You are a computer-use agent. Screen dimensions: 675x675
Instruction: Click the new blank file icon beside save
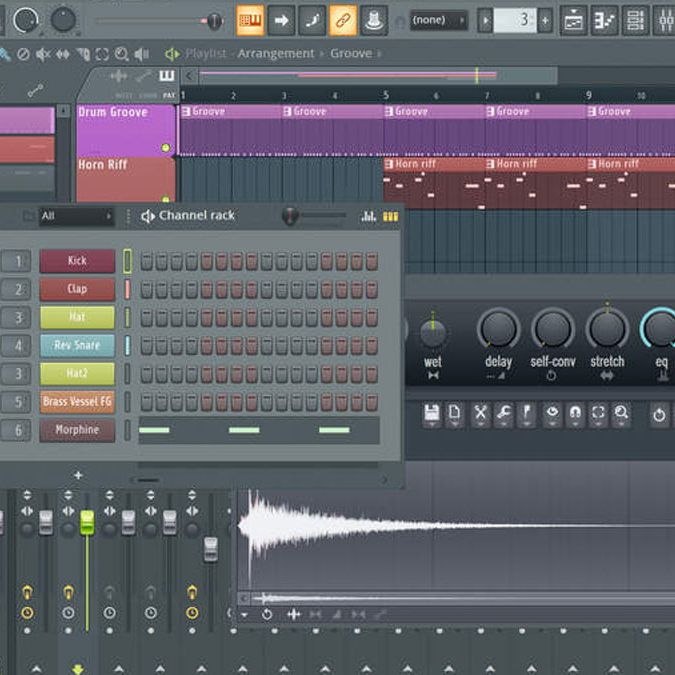[454, 413]
